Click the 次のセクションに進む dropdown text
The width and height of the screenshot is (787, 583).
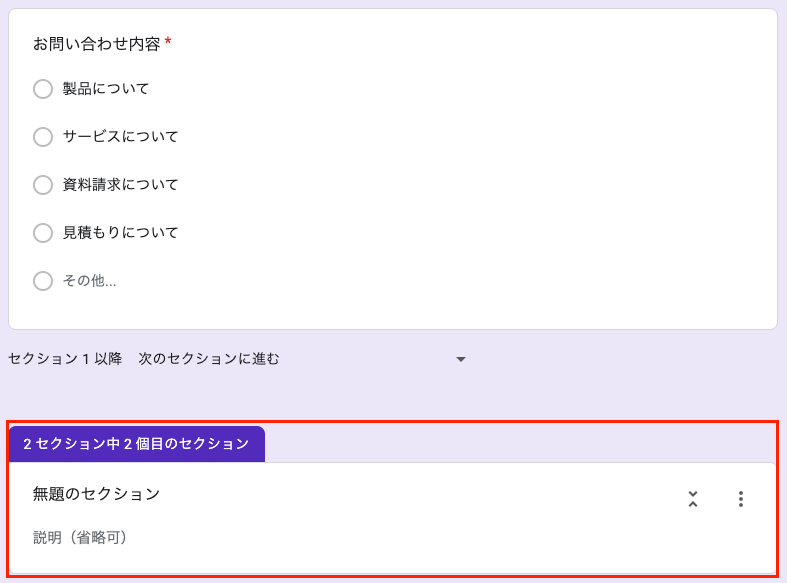click(x=209, y=358)
